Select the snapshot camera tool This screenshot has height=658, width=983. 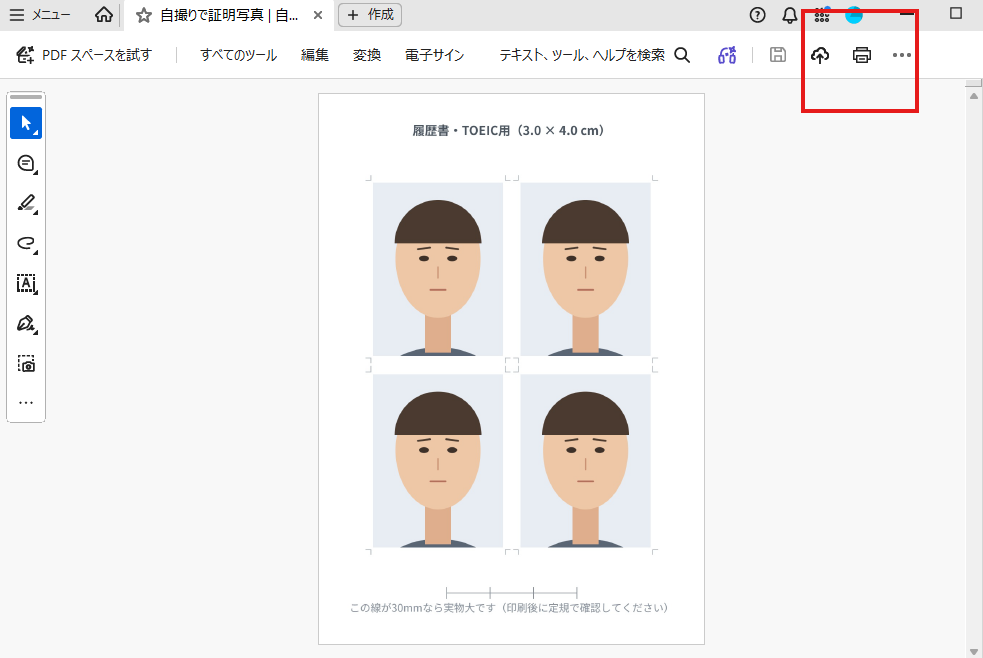pos(26,364)
